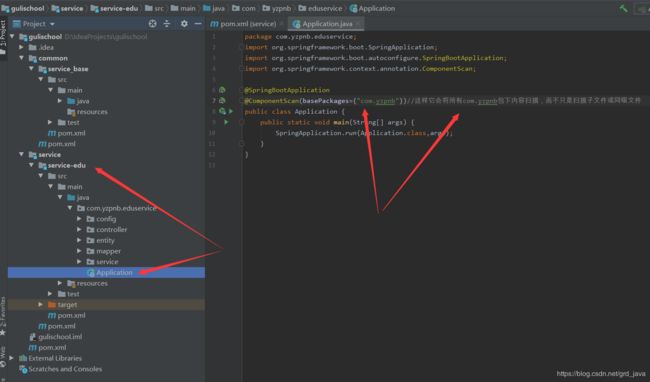This screenshot has height=382, width=650.
Task: Select the service package folder in eduservice
Action: 102,262
